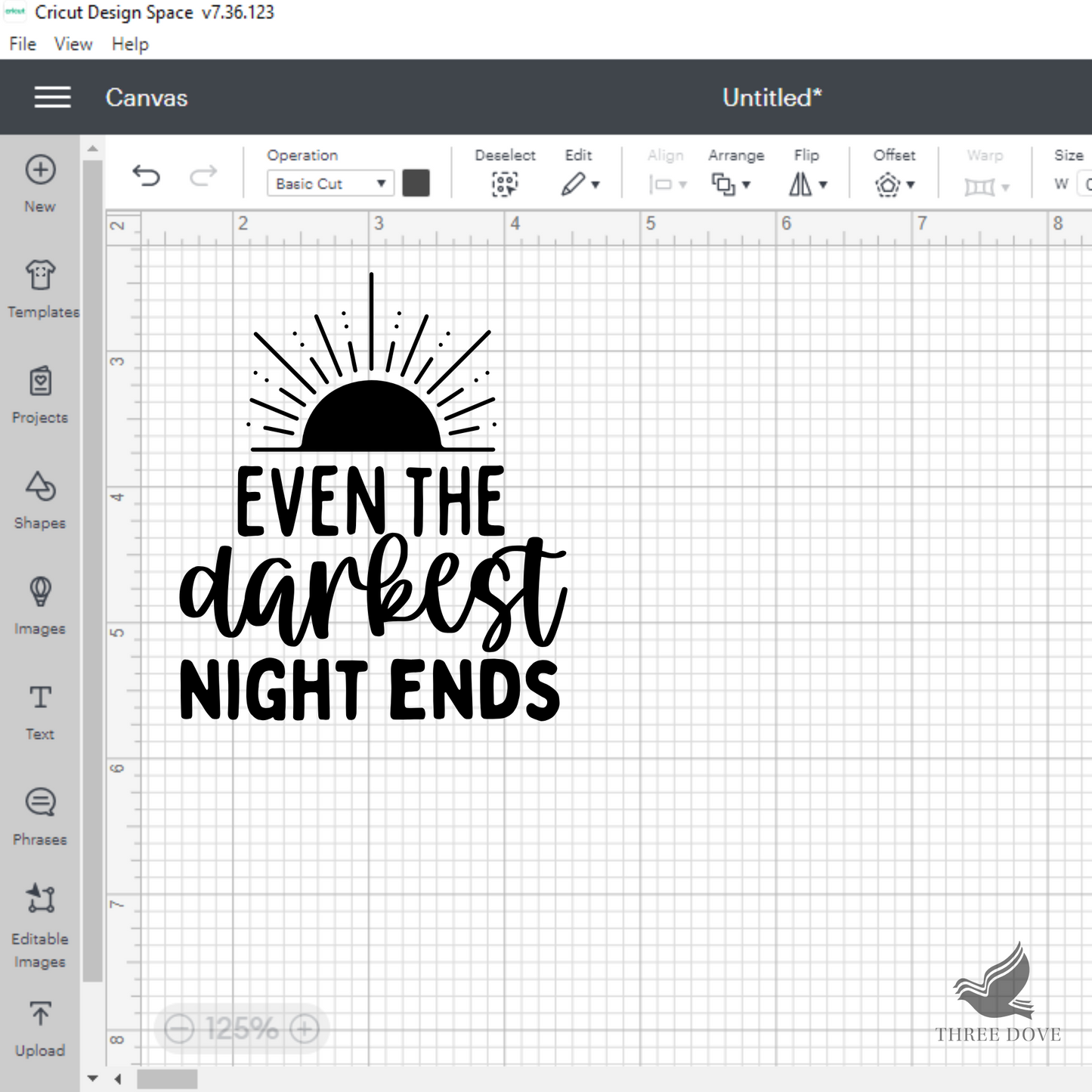Zoom out with the minus button
The image size is (1092, 1092).
click(x=179, y=1029)
